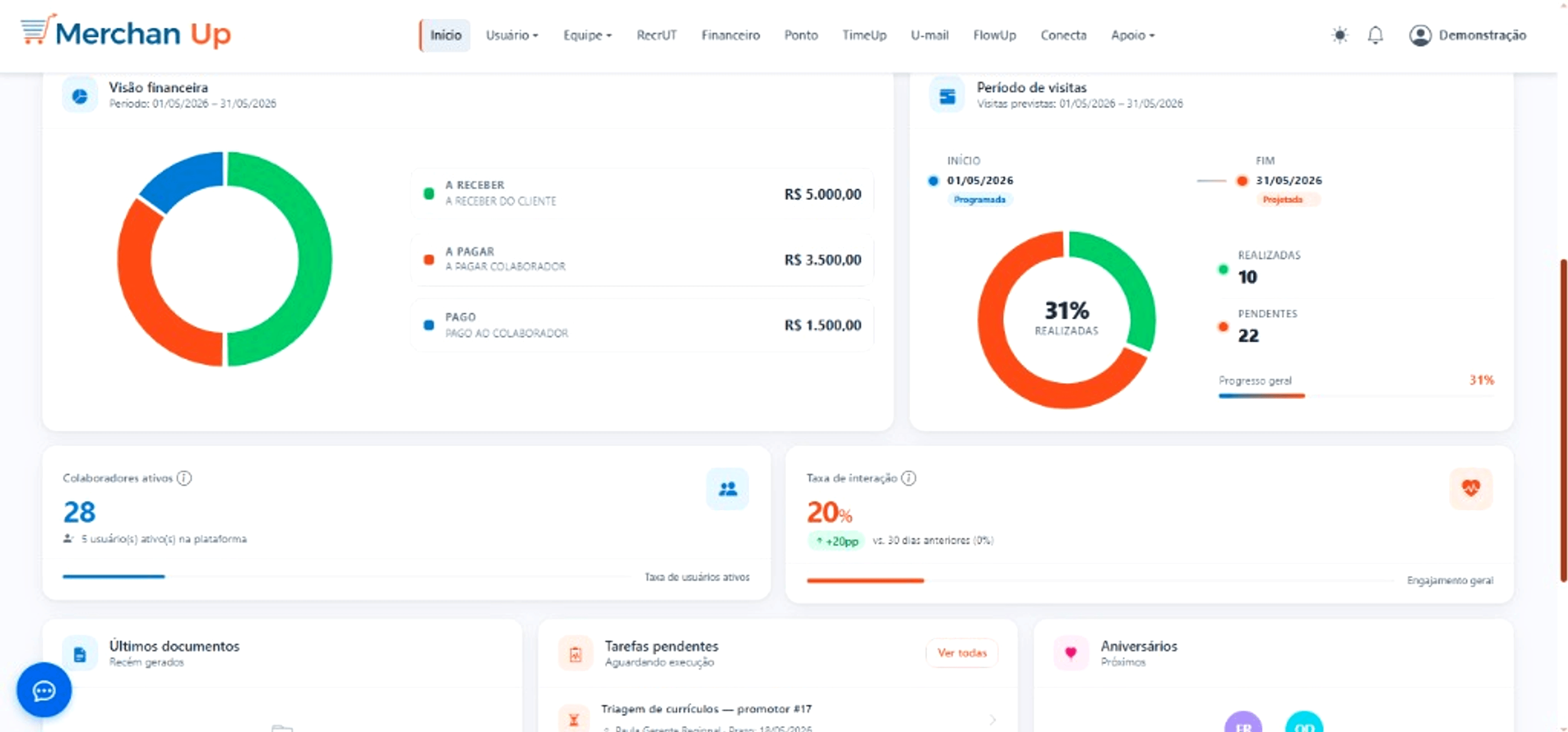Go to the Início tab

[x=445, y=35]
